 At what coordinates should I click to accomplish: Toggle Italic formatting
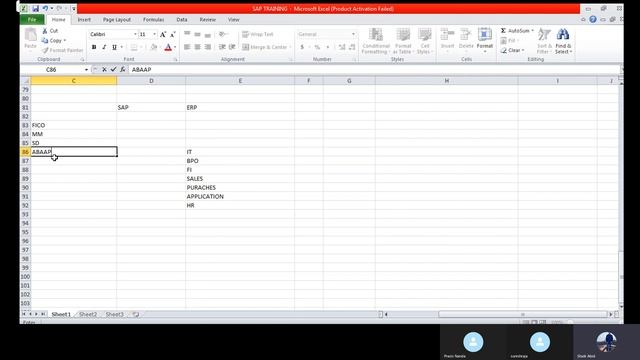104,47
